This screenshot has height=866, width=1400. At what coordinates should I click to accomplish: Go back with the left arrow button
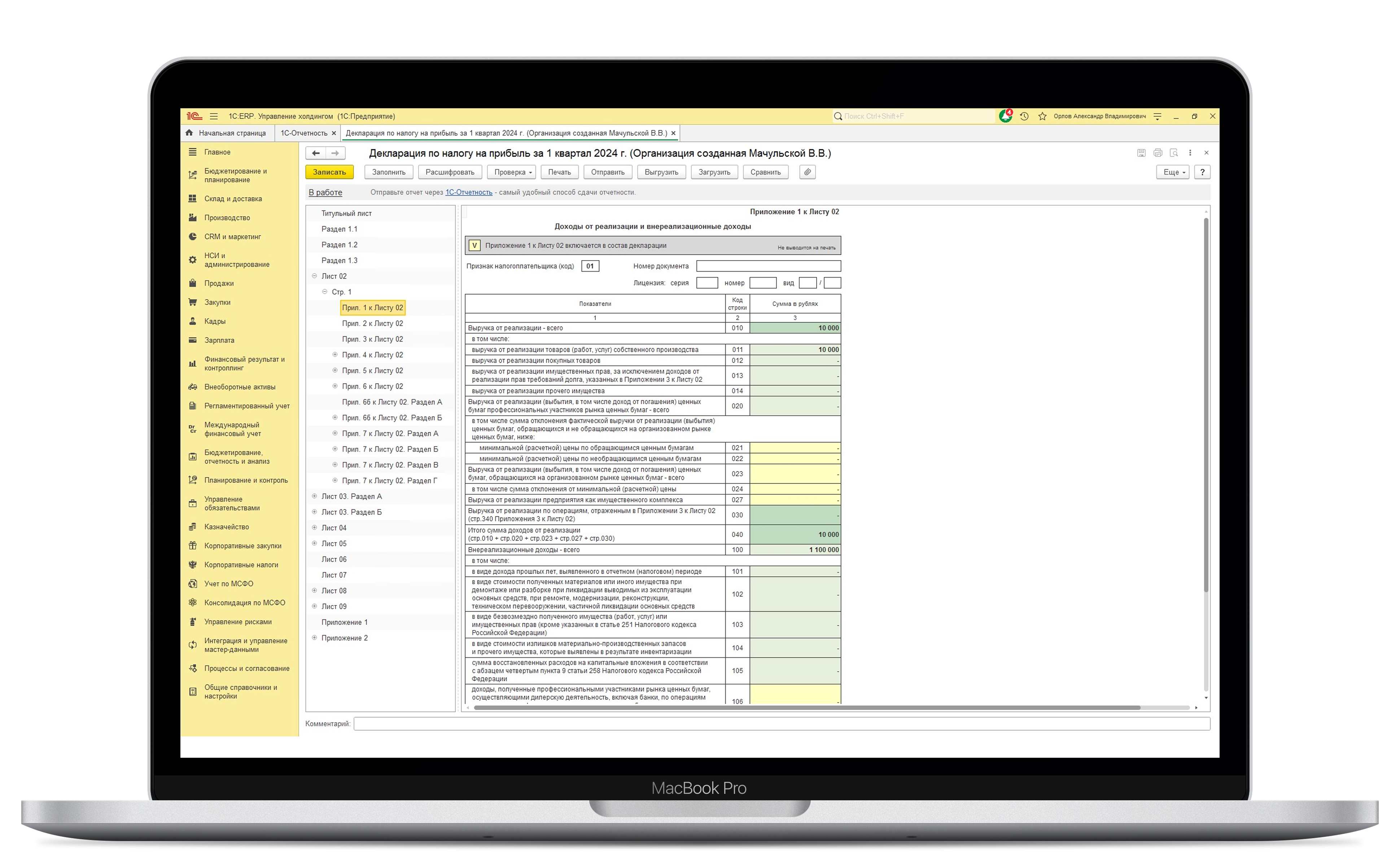(315, 153)
